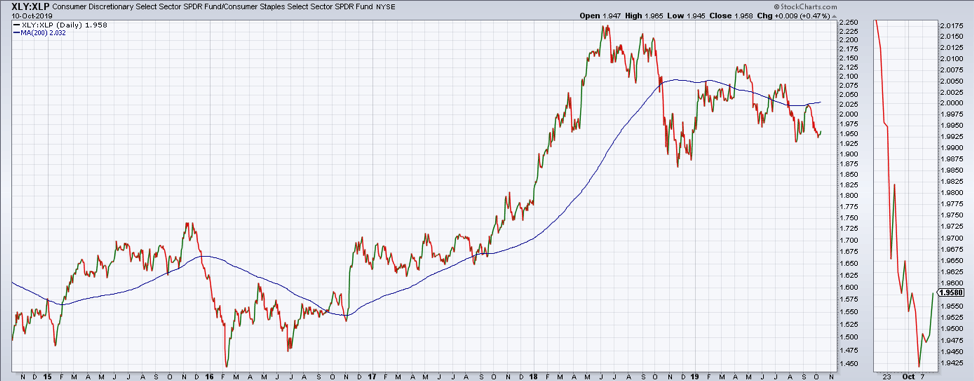Click the 2.100 price axis label
The image size is (974, 381).
pyautogui.click(x=848, y=76)
